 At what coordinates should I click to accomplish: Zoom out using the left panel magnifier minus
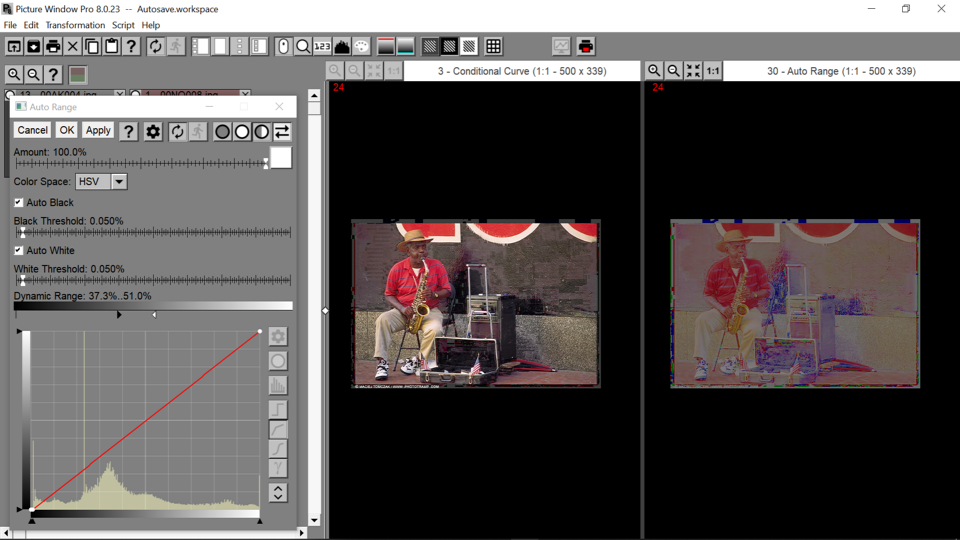(x=34, y=75)
